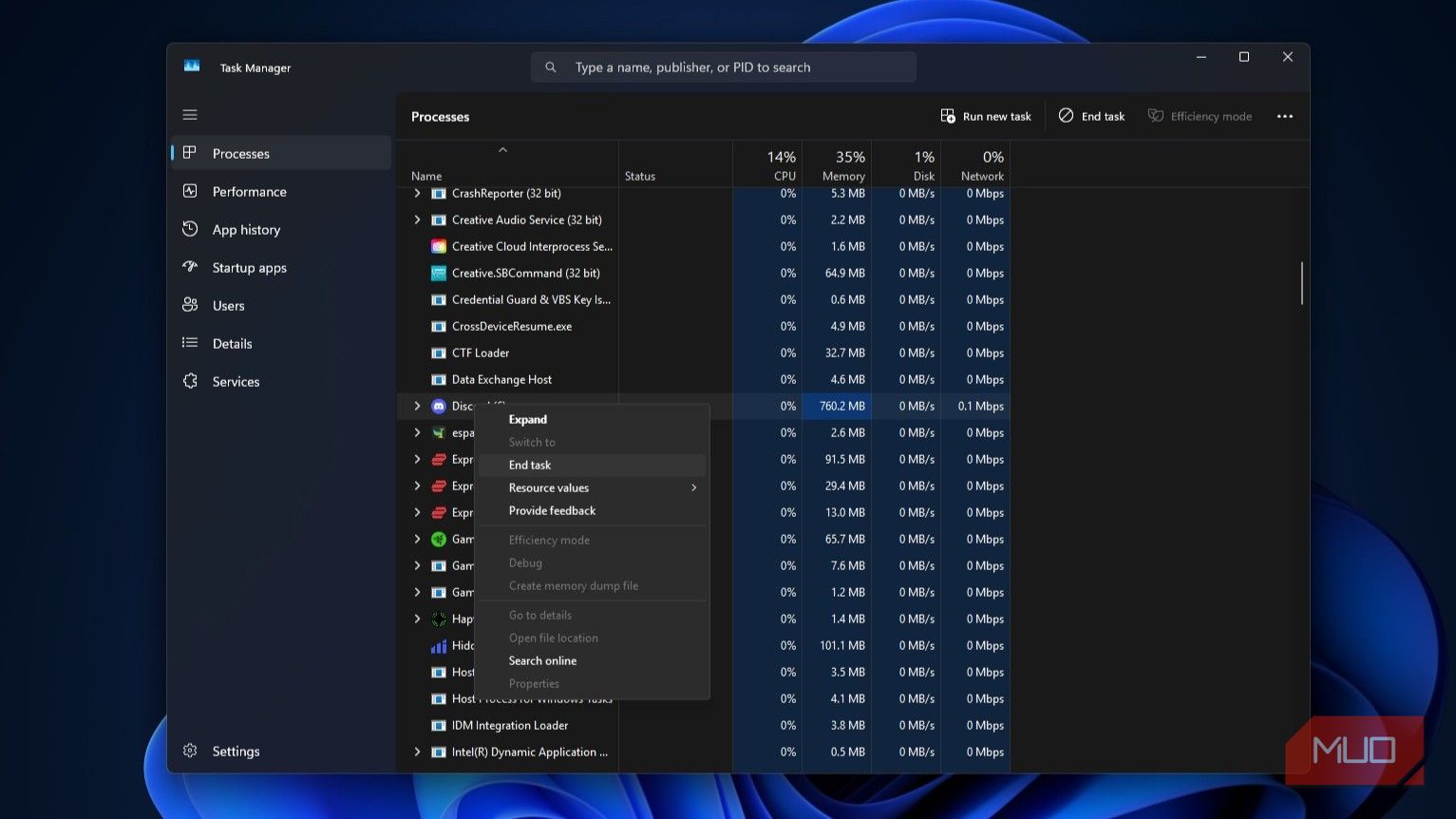Click the IDM Integration Loader icon

click(x=439, y=725)
